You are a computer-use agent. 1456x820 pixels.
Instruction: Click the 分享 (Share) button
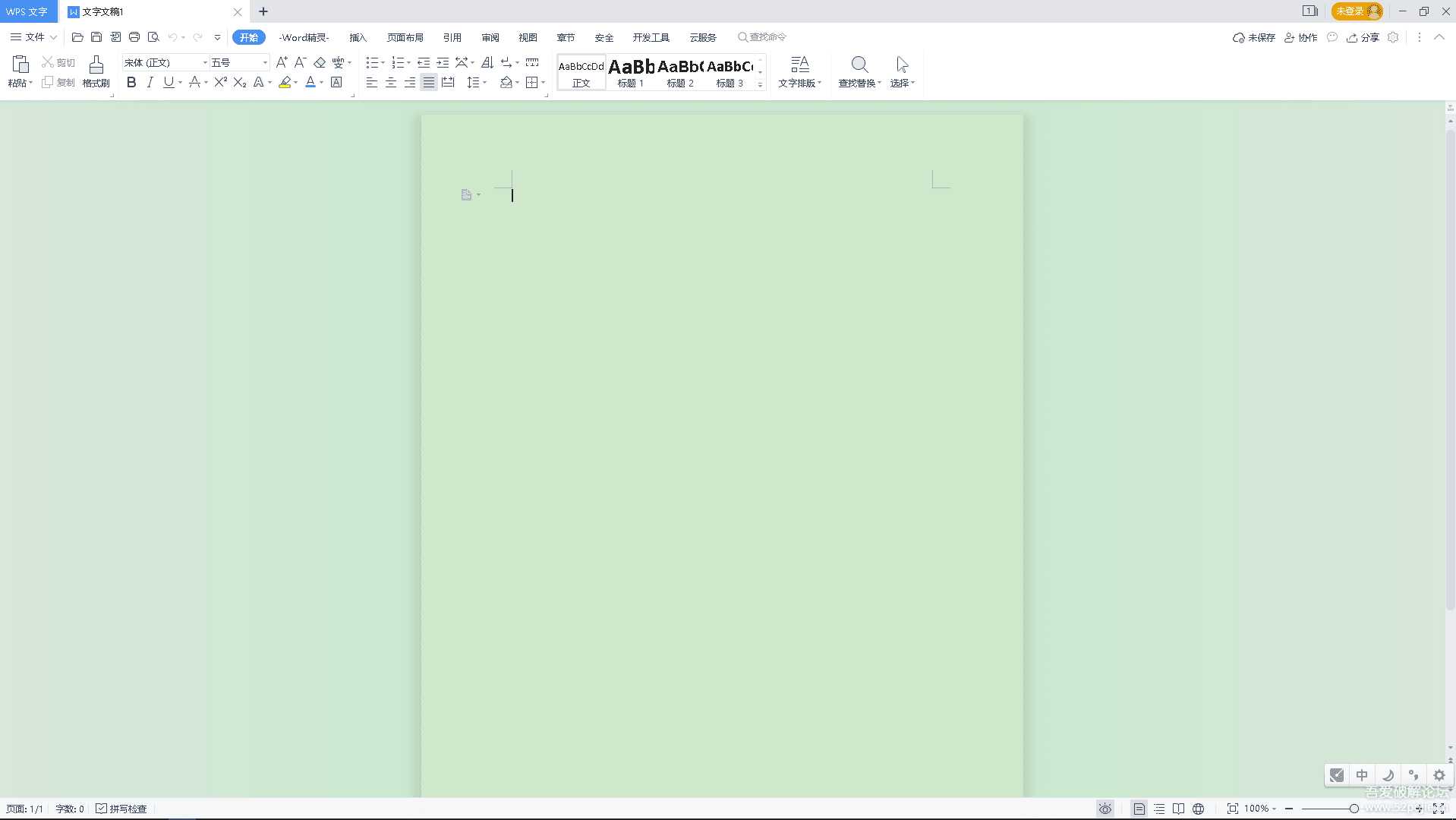click(1363, 37)
